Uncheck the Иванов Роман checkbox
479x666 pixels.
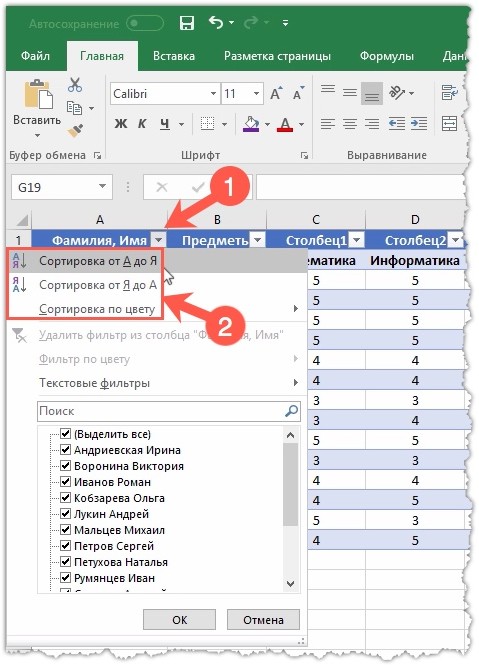tap(65, 482)
